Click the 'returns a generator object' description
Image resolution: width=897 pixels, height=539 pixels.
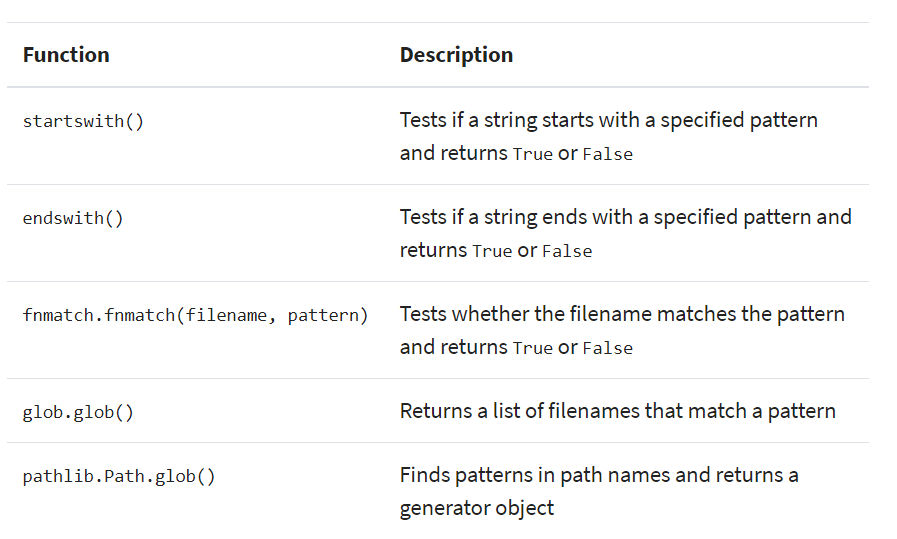(x=598, y=475)
